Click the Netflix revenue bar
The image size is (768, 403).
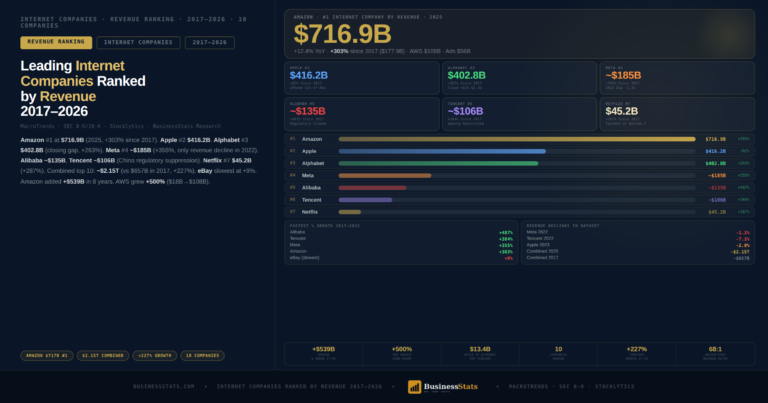tap(349, 212)
